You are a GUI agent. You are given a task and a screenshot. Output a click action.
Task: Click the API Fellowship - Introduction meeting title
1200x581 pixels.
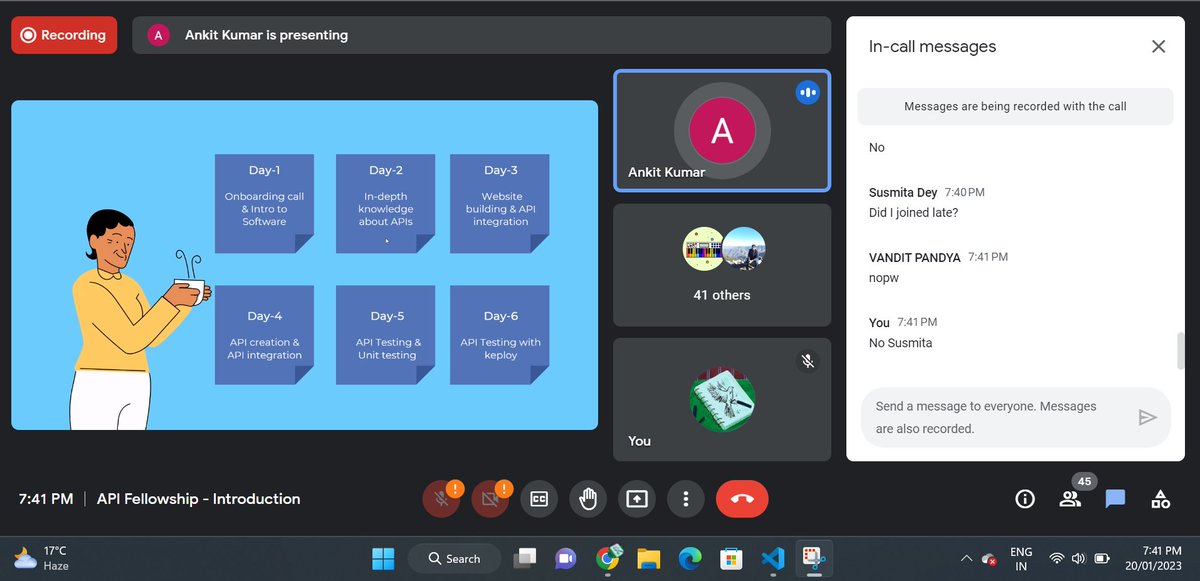(x=198, y=498)
